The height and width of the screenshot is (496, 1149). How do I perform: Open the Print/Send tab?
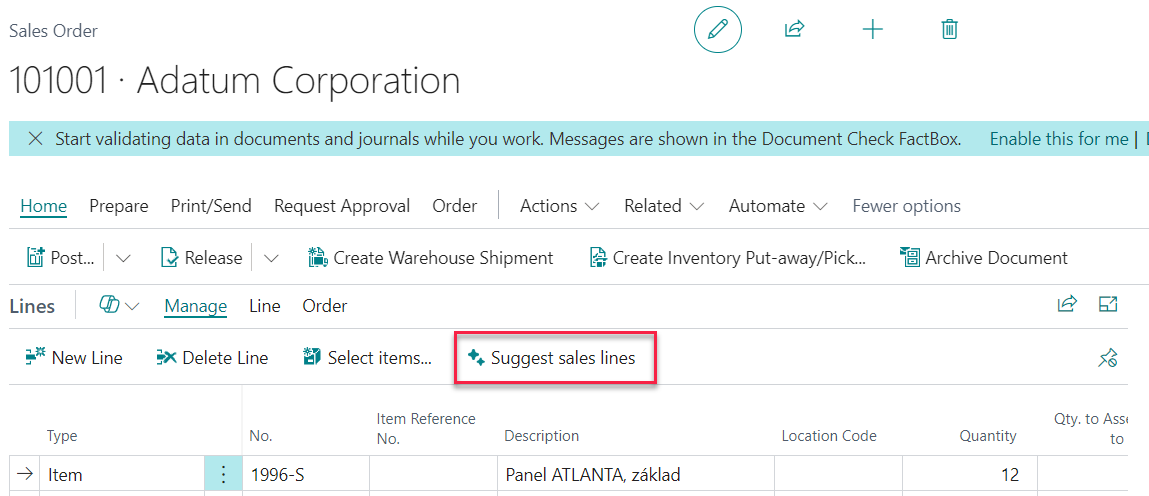[211, 207]
